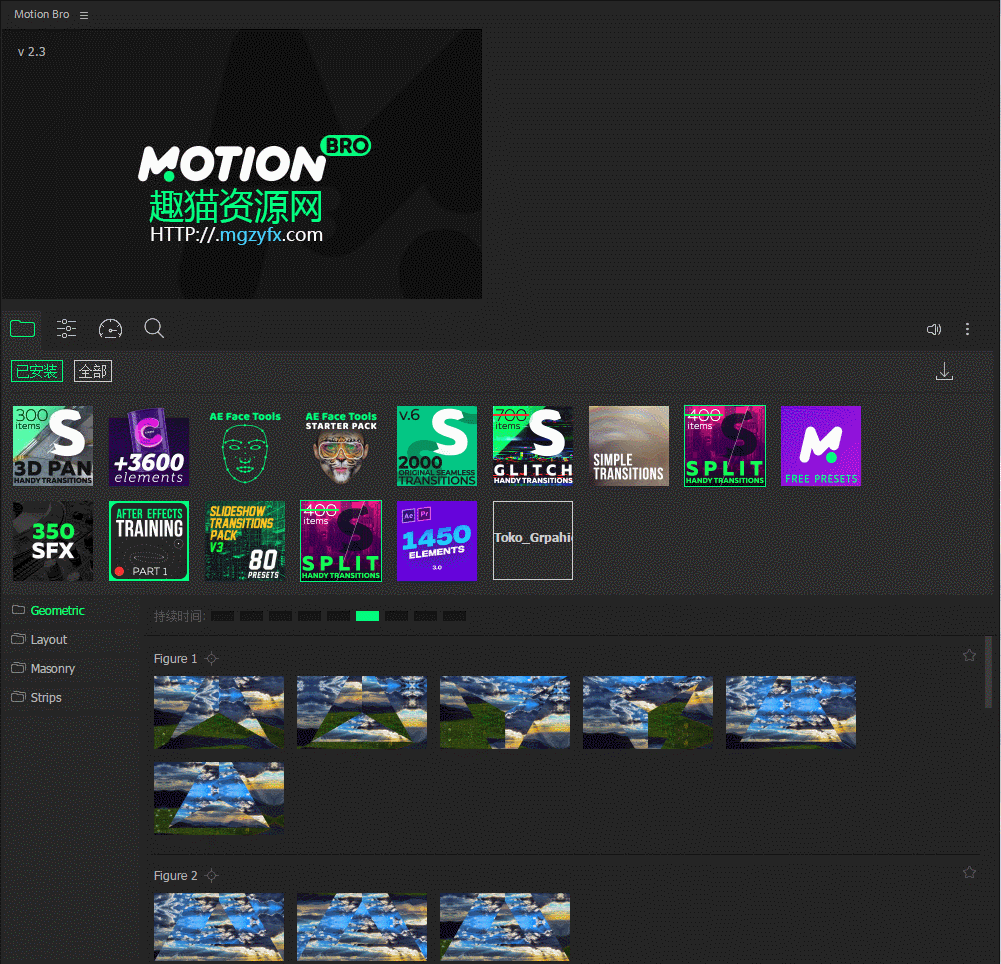
Task: Click the Motion Bro preview banner
Action: 241,163
